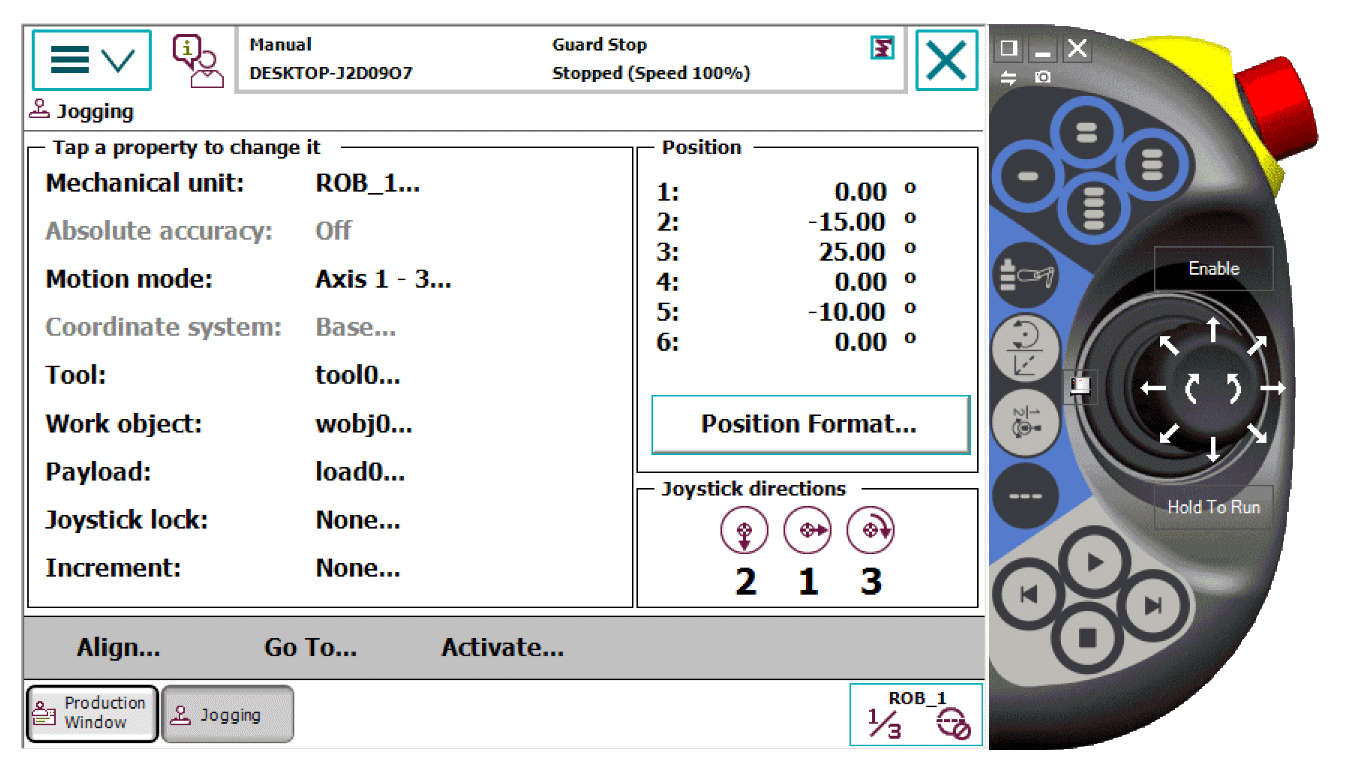Open Motion mode Axis 1 - 3 setting
Image resolution: width=1349 pixels, height=776 pixels.
(x=383, y=279)
